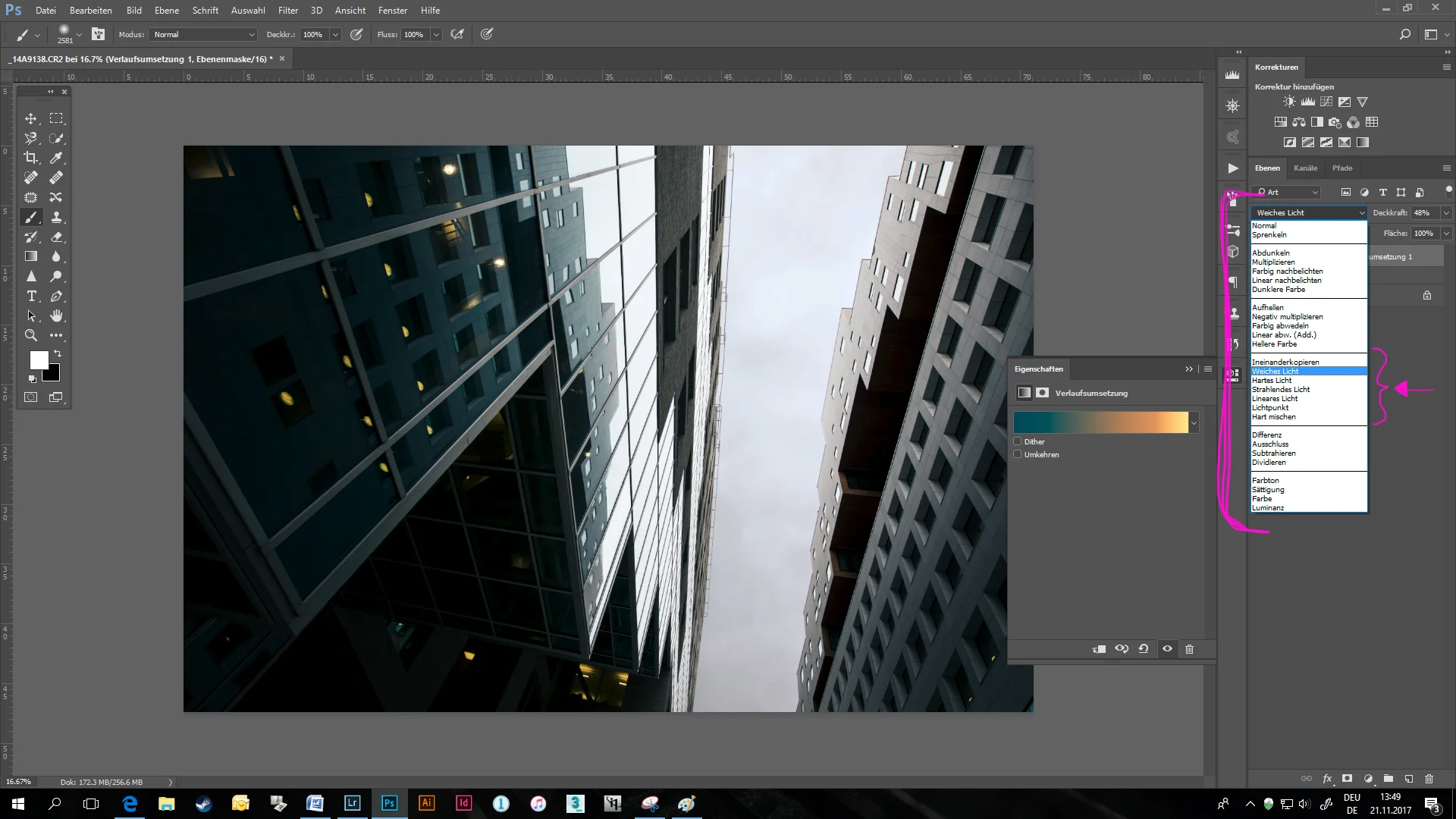Toggle layer visibility eye in Eigenschaften
The width and height of the screenshot is (1456, 819).
click(x=1167, y=649)
